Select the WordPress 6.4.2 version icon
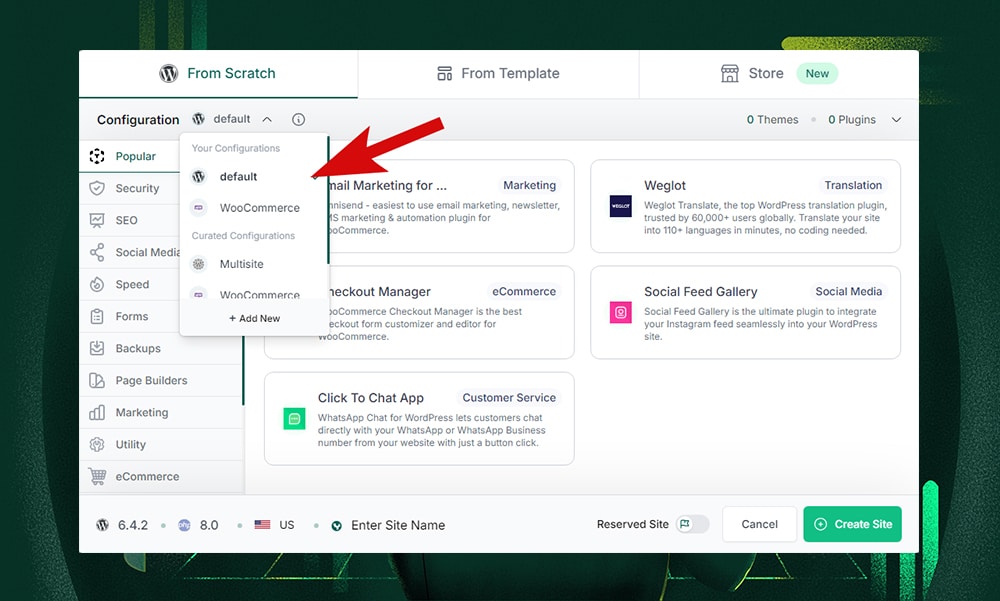The image size is (1000, 601). pos(103,525)
